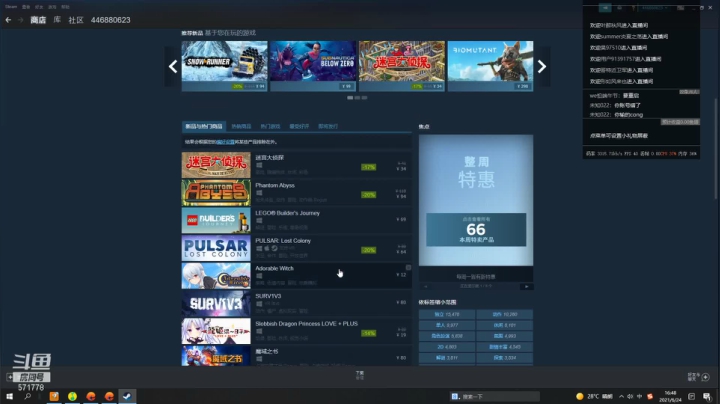The image size is (720, 404).
Task: Open the Subnautica Below Zero card
Action: pos(313,66)
